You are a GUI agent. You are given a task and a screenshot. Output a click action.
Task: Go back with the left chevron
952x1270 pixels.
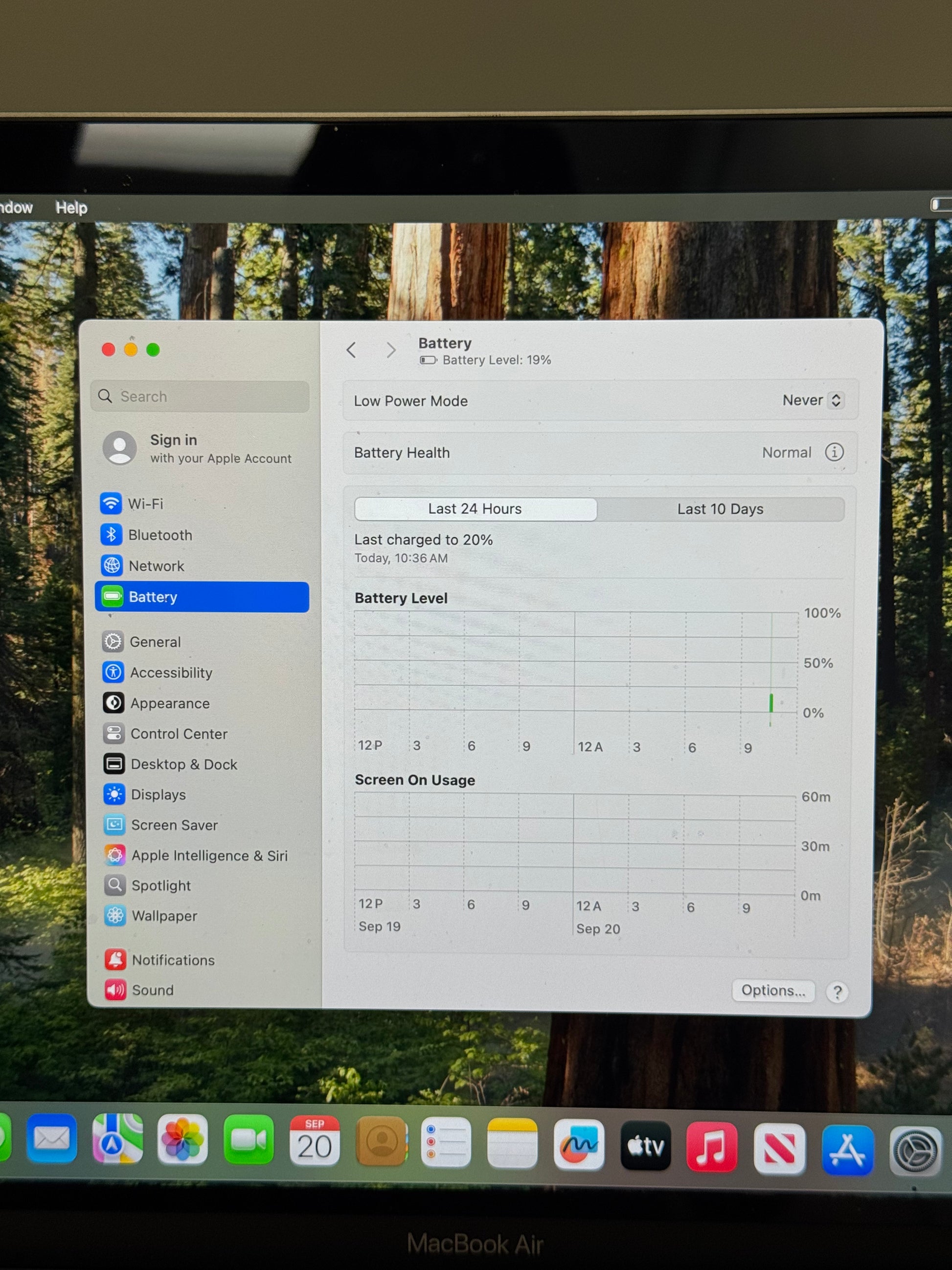tap(352, 349)
